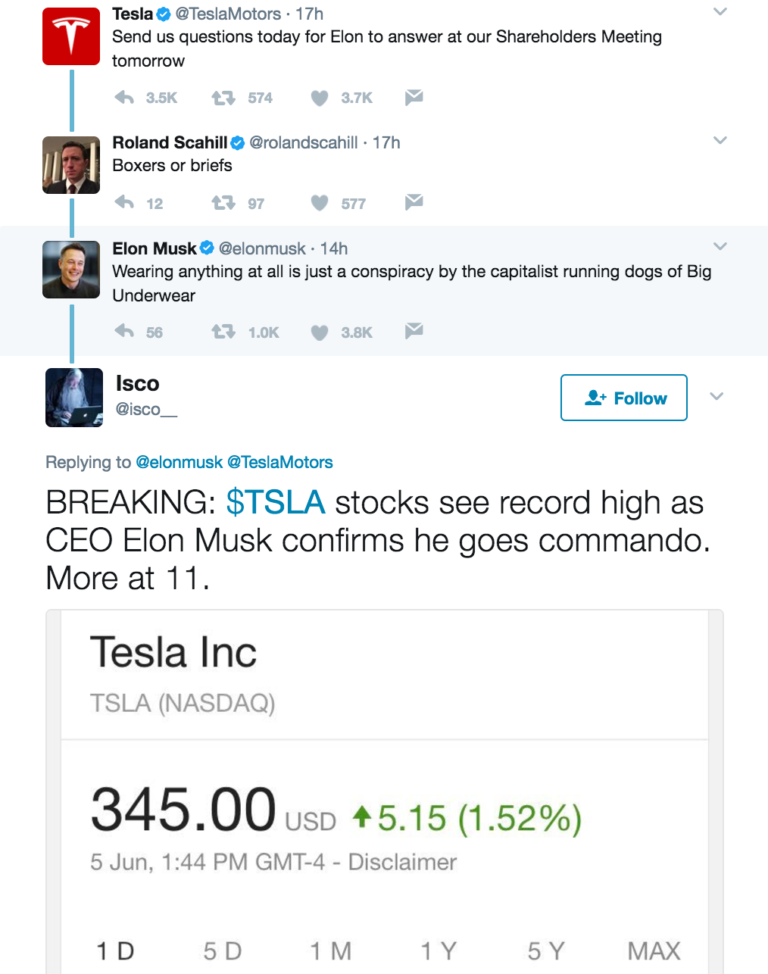768x974 pixels.
Task: Open more options on Tesla's tweet
Action: click(x=719, y=12)
